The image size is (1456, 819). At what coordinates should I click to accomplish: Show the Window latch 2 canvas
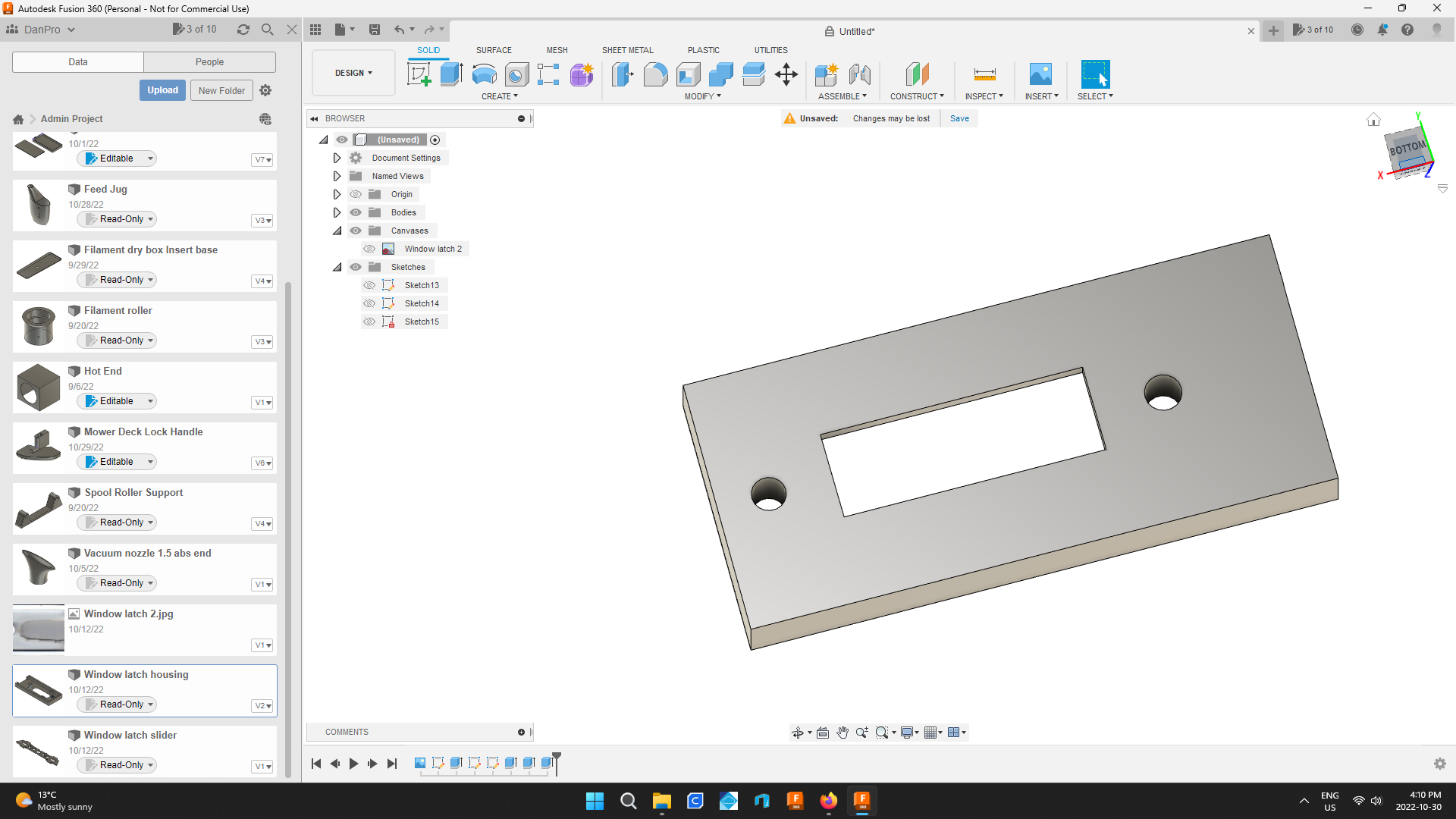coord(370,249)
